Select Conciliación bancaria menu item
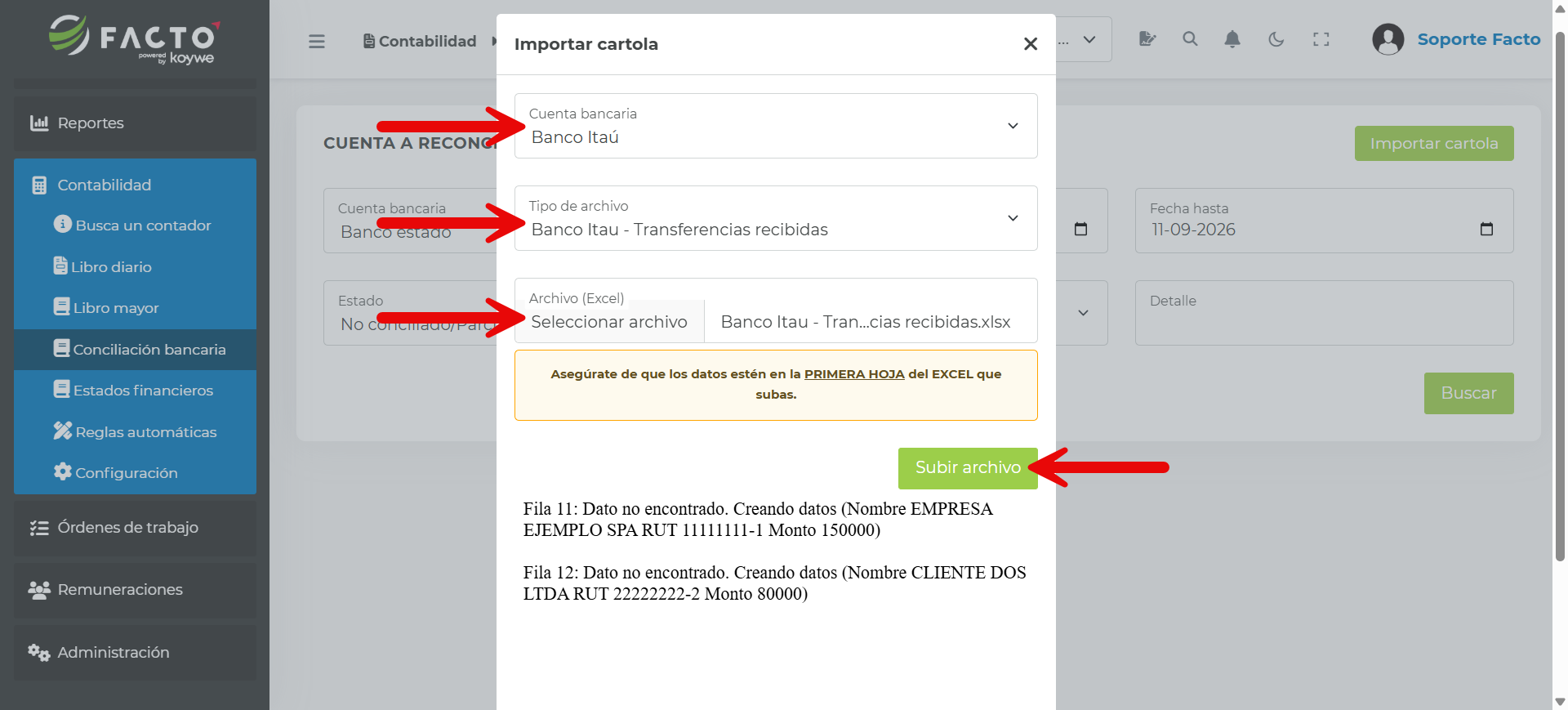The image size is (1568, 710). (x=135, y=350)
